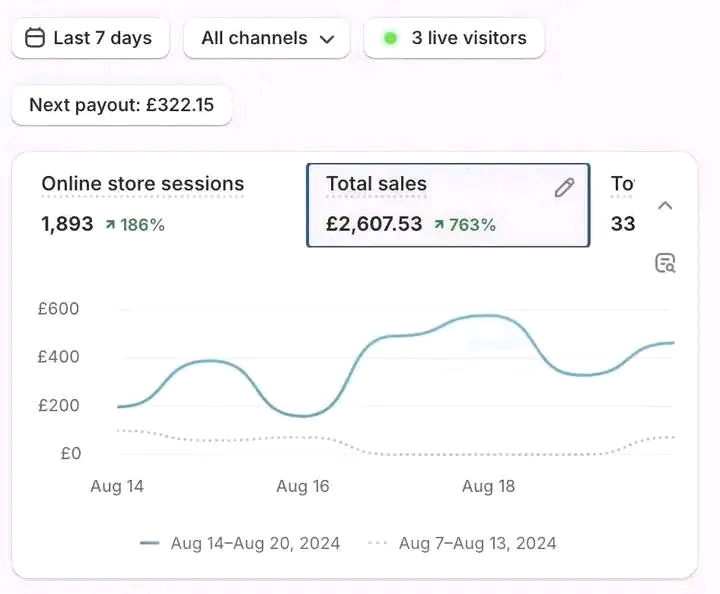Select the partially visible metric card at right

tap(623, 204)
